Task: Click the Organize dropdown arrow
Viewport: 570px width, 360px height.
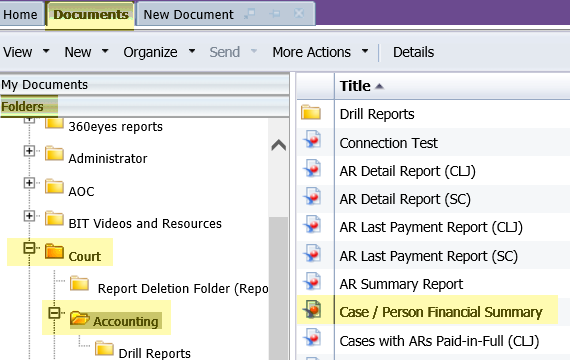Action: pos(192,51)
